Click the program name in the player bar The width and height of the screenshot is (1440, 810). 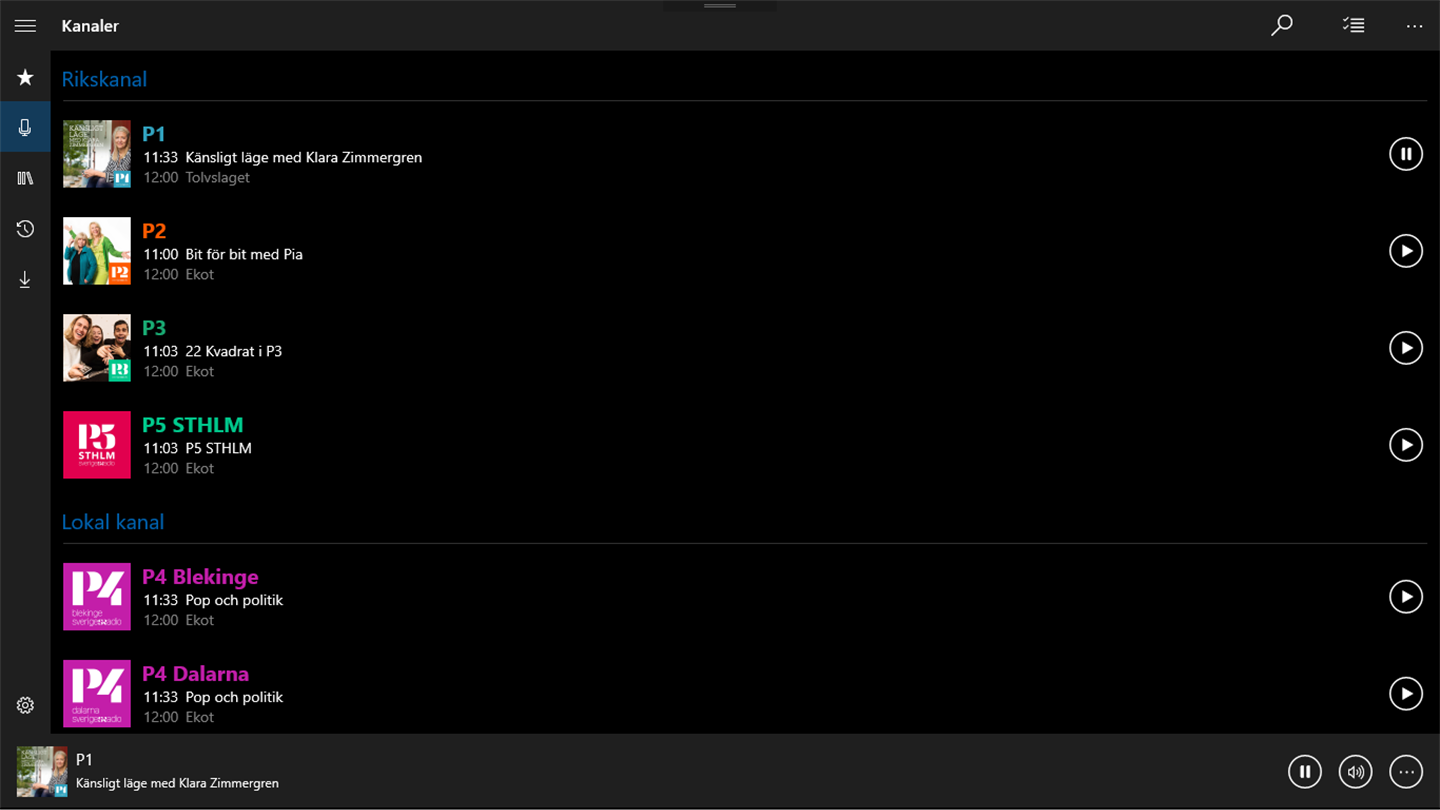coord(177,783)
